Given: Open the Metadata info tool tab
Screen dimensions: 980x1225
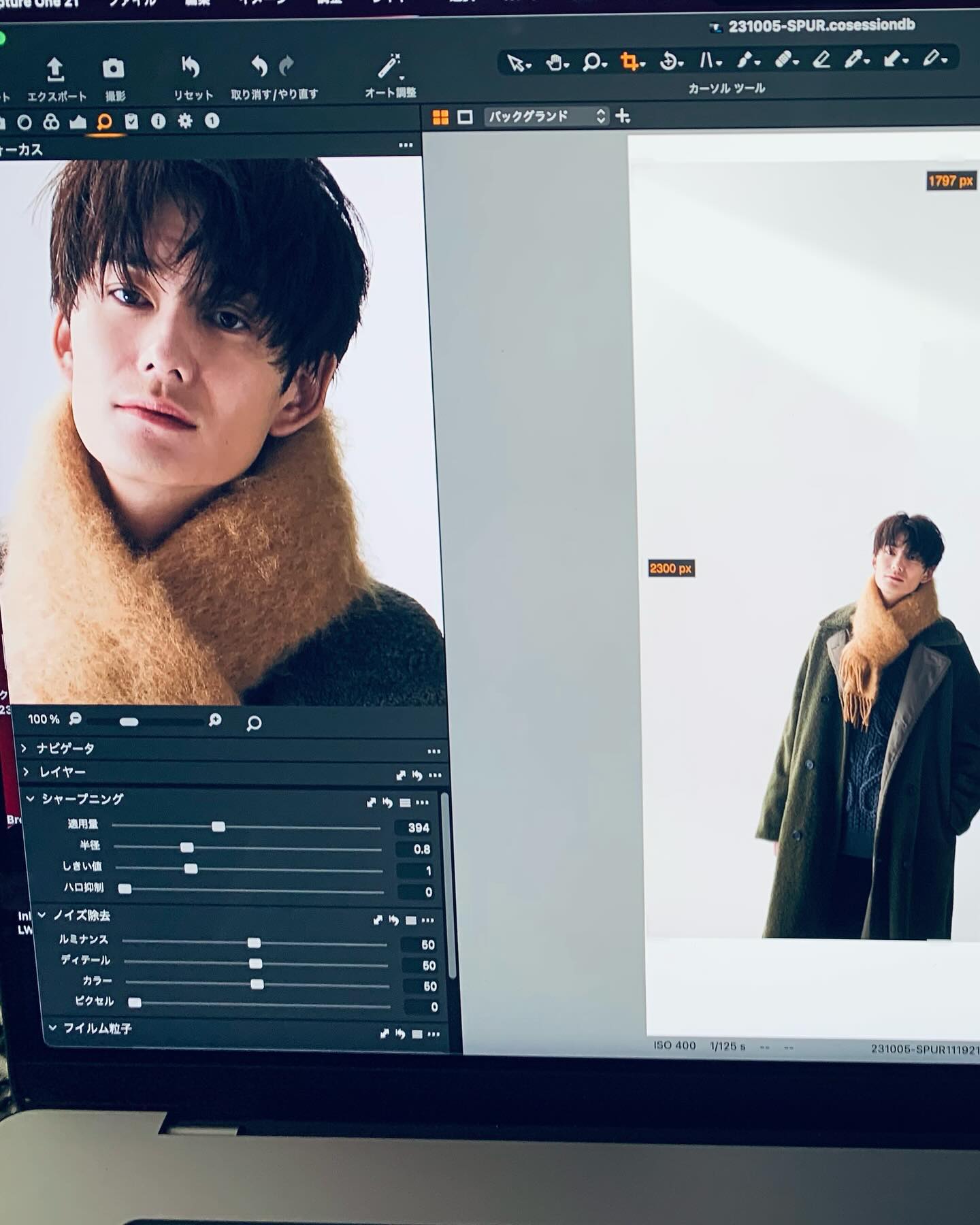Looking at the screenshot, I should click(x=158, y=121).
